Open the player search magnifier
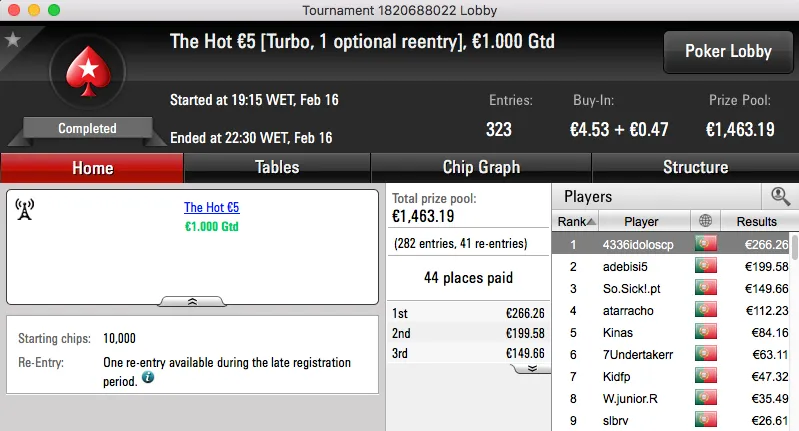The width and height of the screenshot is (799, 431). click(x=780, y=196)
